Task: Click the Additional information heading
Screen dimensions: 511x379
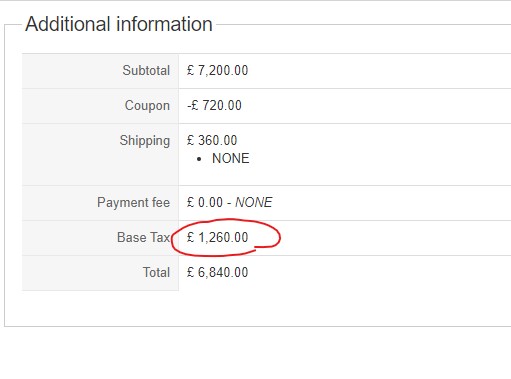Action: [x=119, y=24]
